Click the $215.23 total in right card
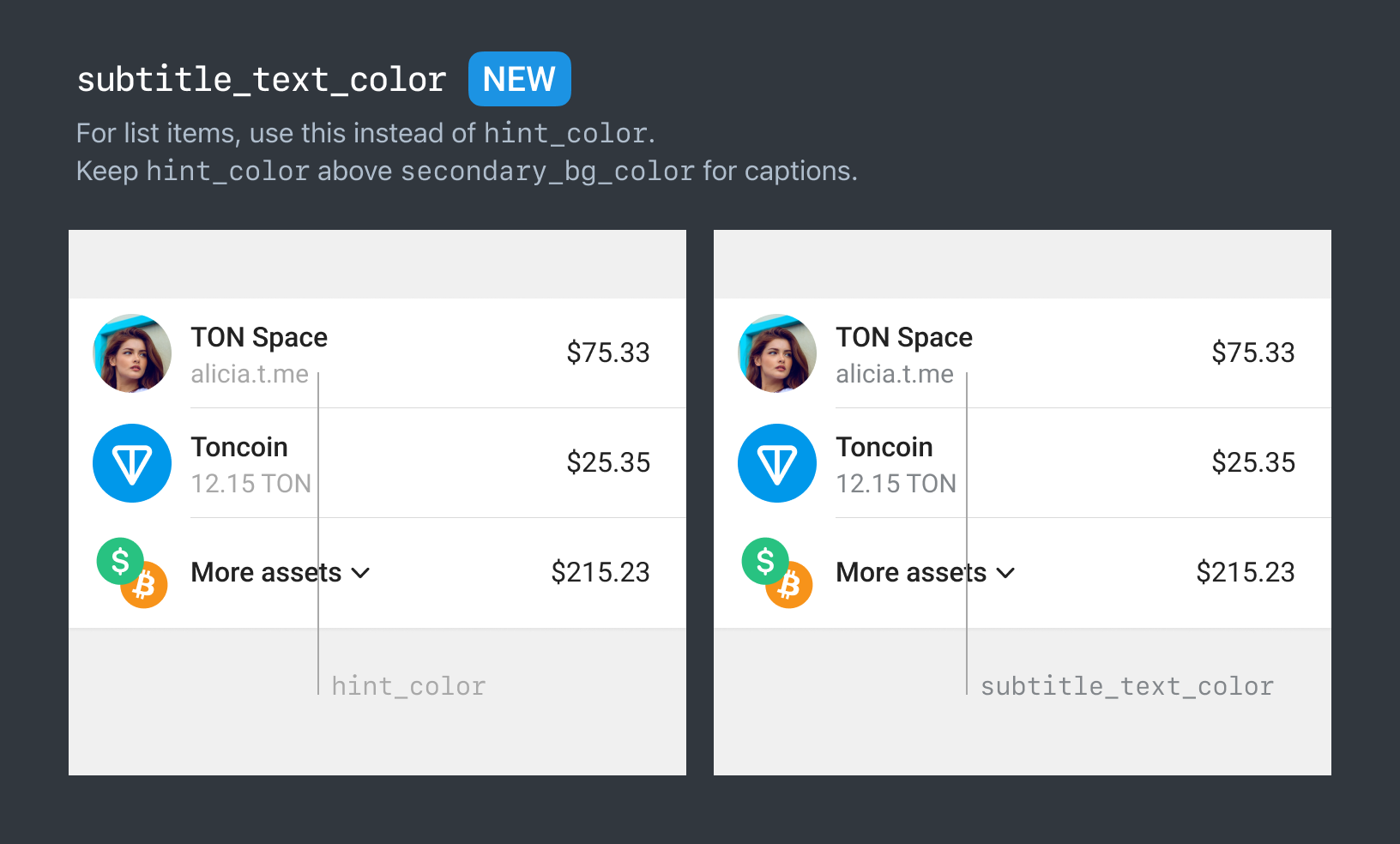The image size is (1400, 844). [x=1246, y=572]
